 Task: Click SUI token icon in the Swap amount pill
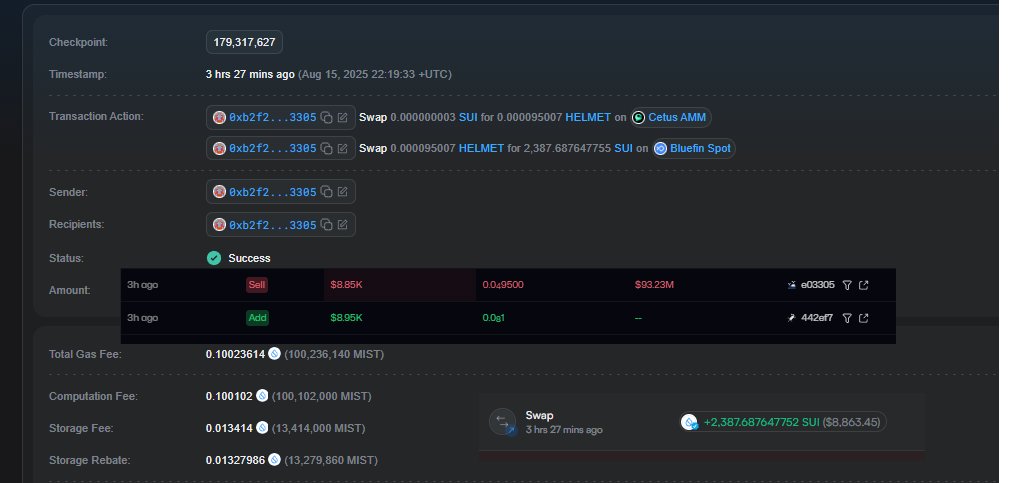689,422
